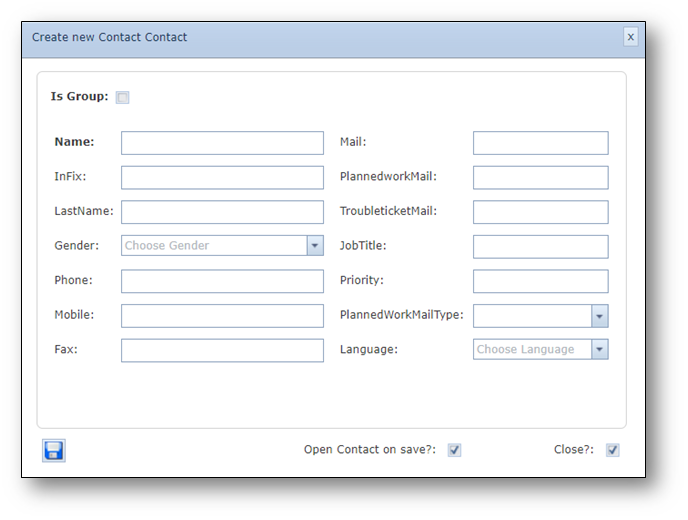Open the Choose Language dropdown
This screenshot has width=688, height=520.
click(x=599, y=350)
